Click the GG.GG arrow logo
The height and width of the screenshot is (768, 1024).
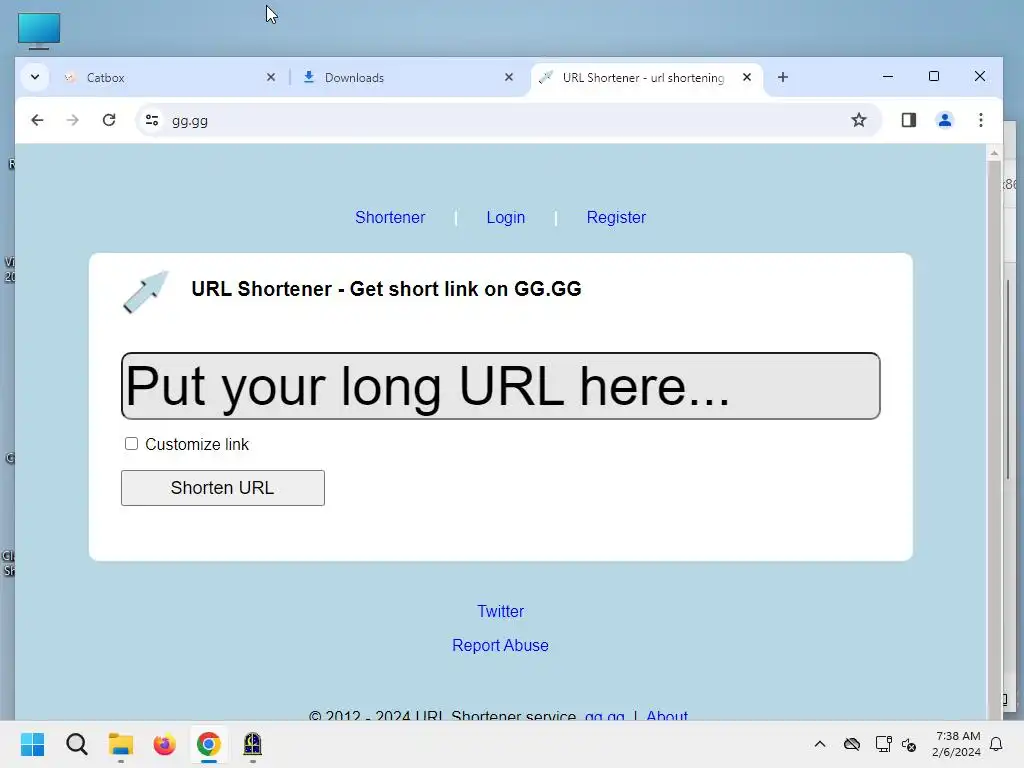(x=146, y=292)
